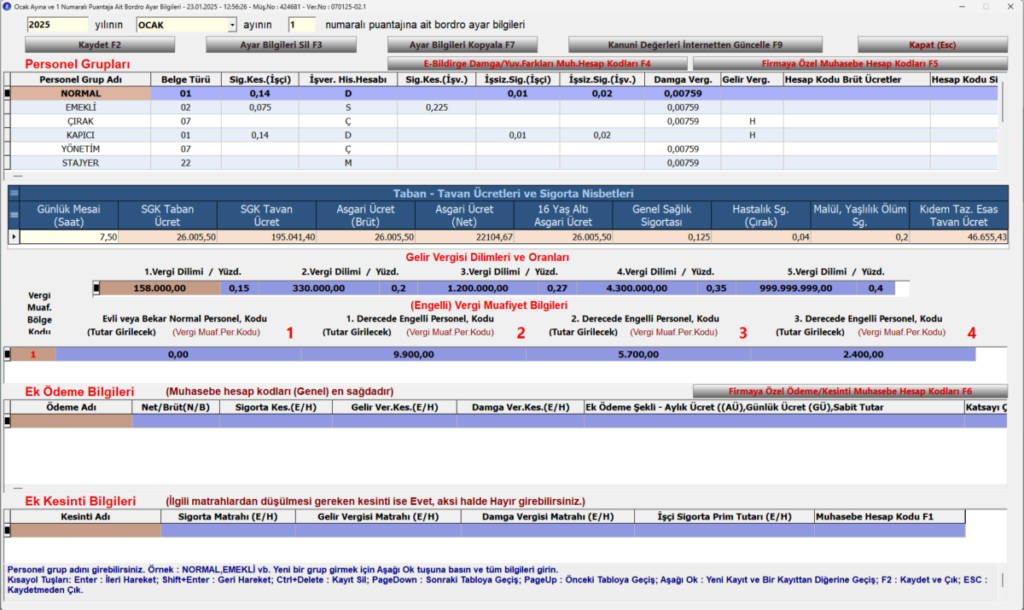Click the year input field showing 2025
Image resolution: width=1024 pixels, height=610 pixels.
tap(57, 25)
